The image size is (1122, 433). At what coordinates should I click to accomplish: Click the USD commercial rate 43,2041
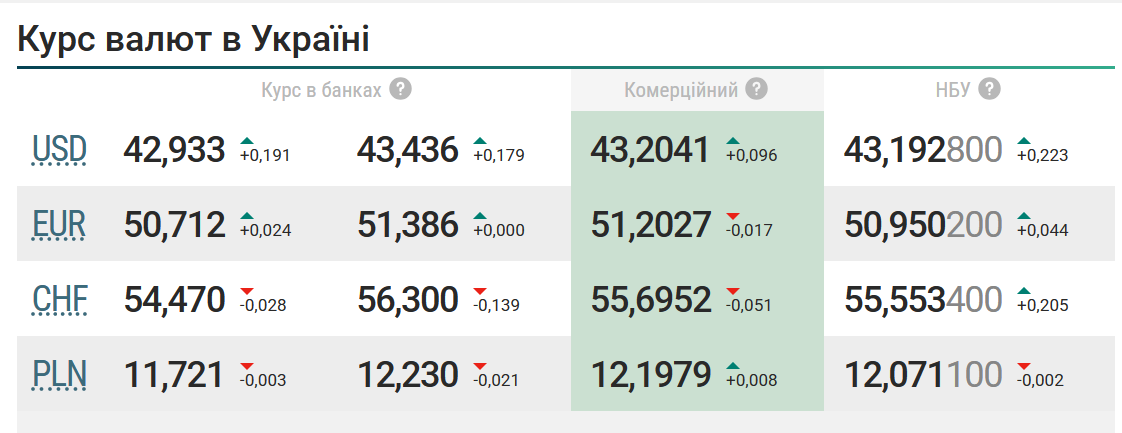650,150
